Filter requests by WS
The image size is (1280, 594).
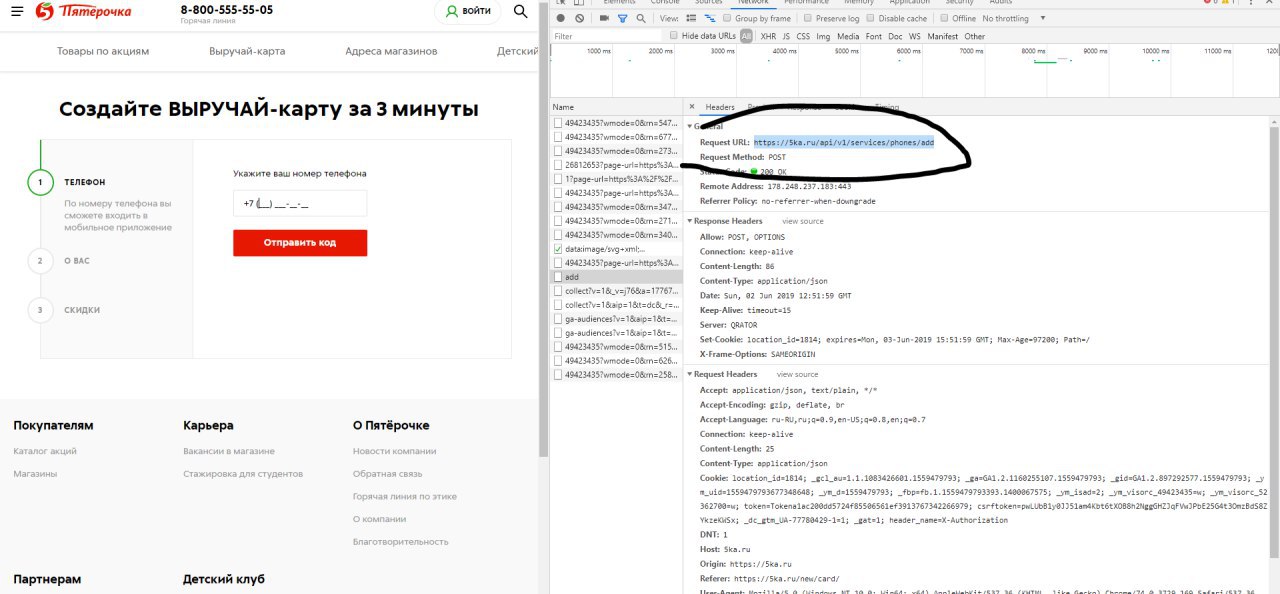[x=915, y=36]
